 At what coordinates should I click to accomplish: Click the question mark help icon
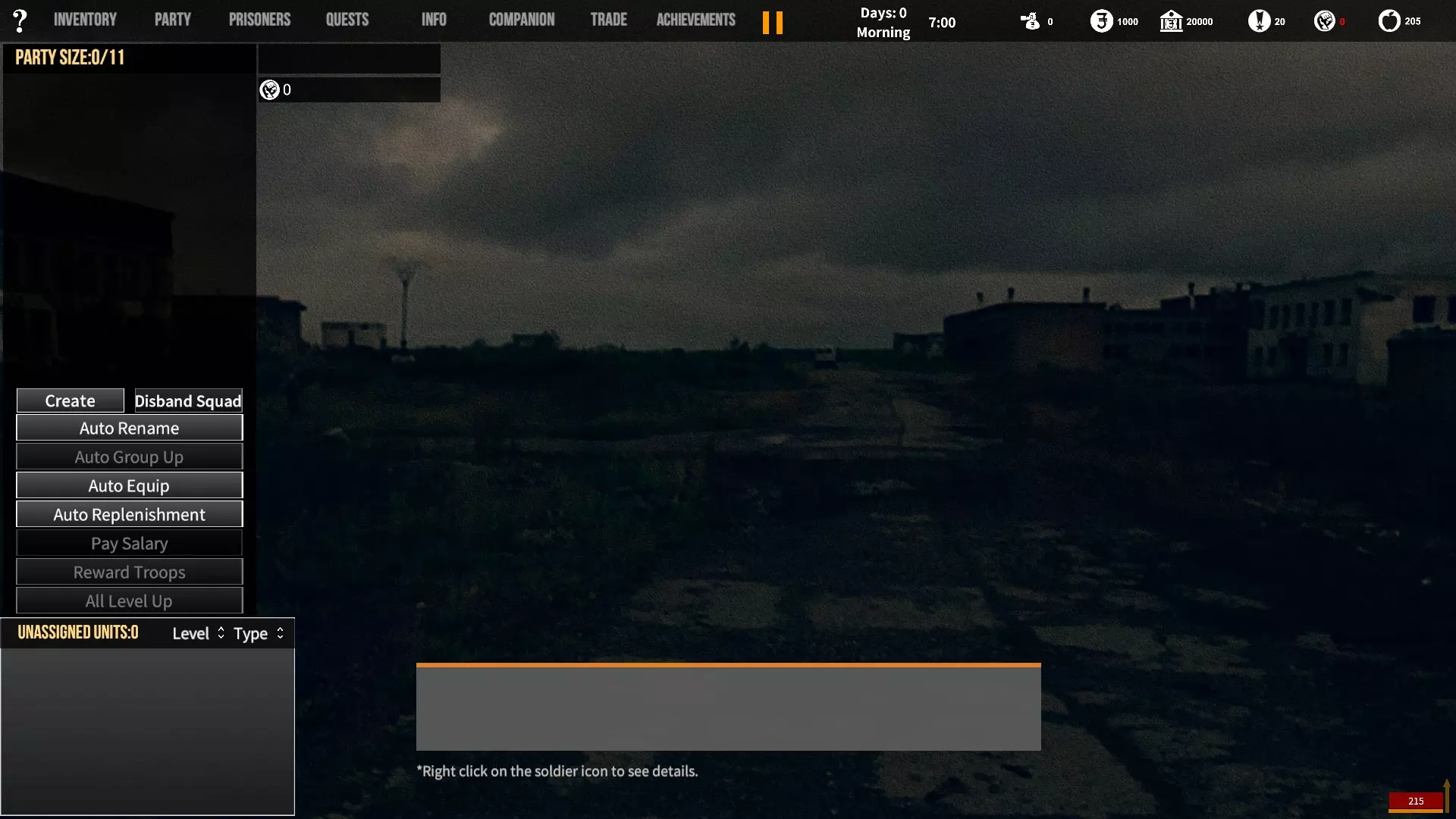click(20, 20)
